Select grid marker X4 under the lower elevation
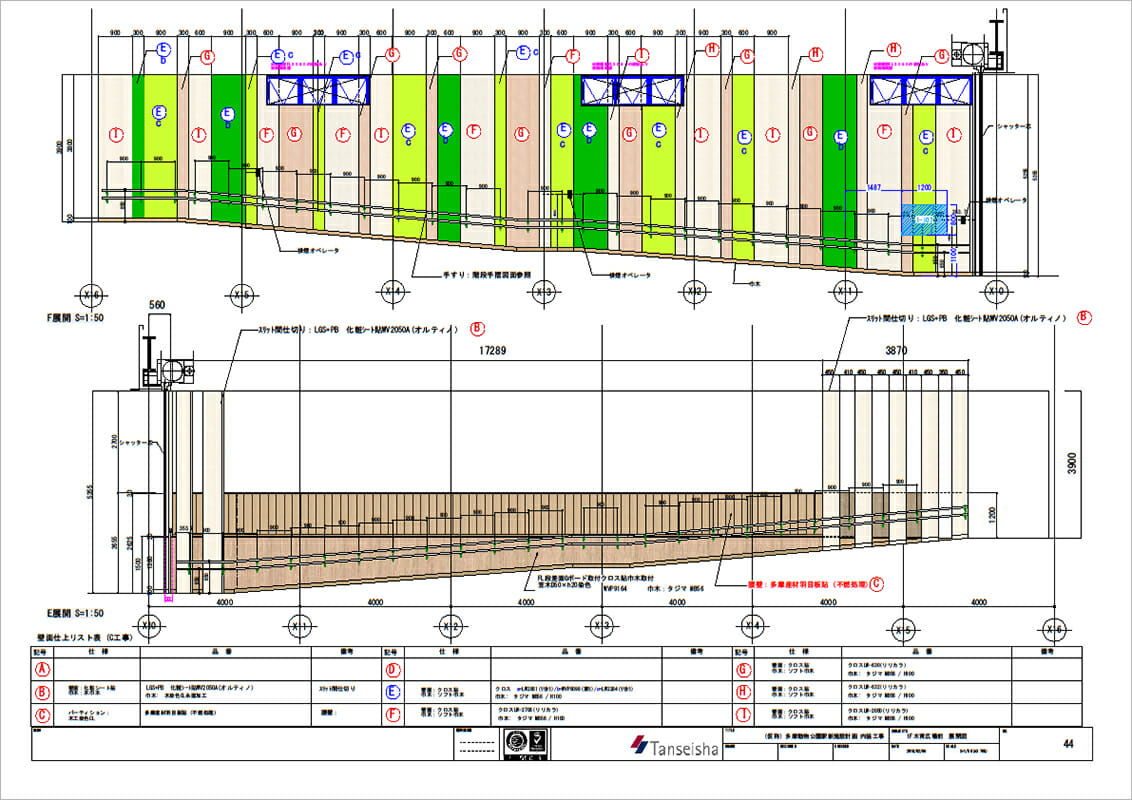Screen dimensions: 1132x800 click(x=751, y=625)
